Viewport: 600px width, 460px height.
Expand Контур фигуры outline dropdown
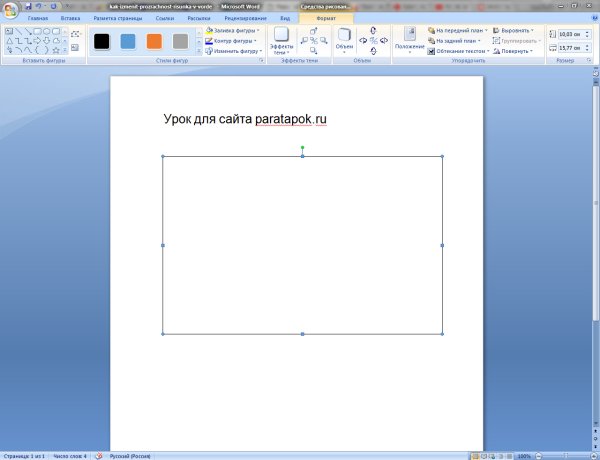[x=234, y=41]
